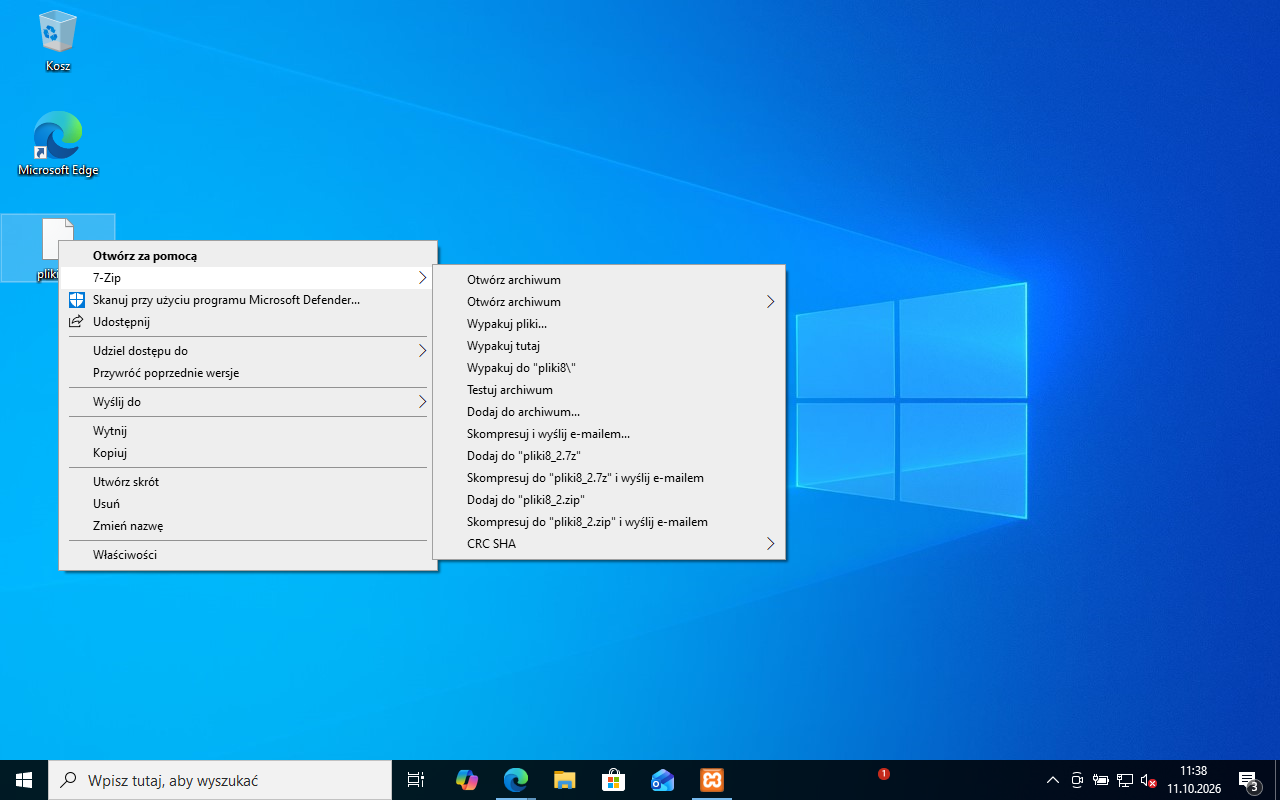Expand the Wyślij do submenu
The image size is (1280, 800).
(x=248, y=402)
